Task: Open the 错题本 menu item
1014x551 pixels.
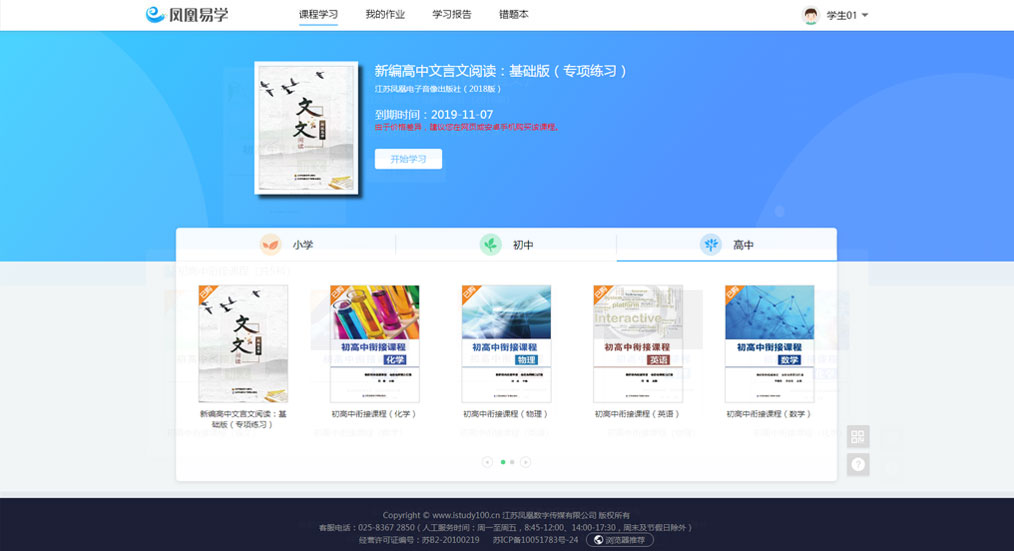Action: pyautogui.click(x=513, y=14)
